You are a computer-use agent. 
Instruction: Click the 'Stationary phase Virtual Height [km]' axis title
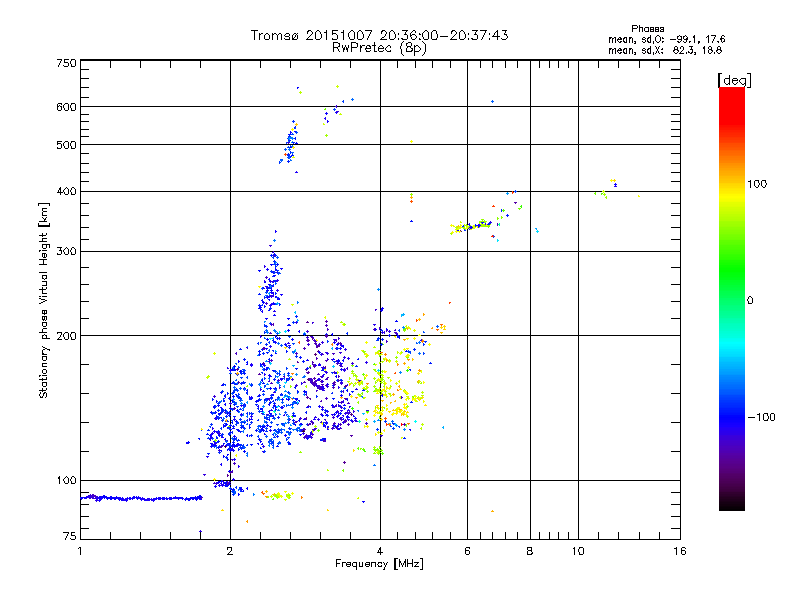44,301
